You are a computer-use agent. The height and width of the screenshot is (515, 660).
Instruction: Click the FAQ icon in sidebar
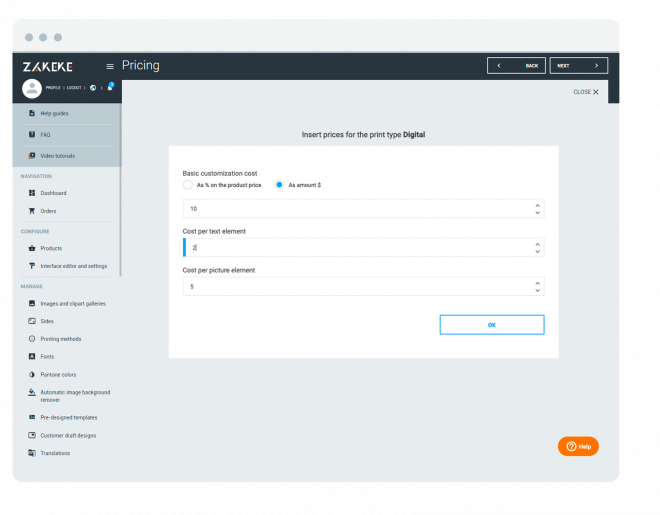tap(32, 134)
